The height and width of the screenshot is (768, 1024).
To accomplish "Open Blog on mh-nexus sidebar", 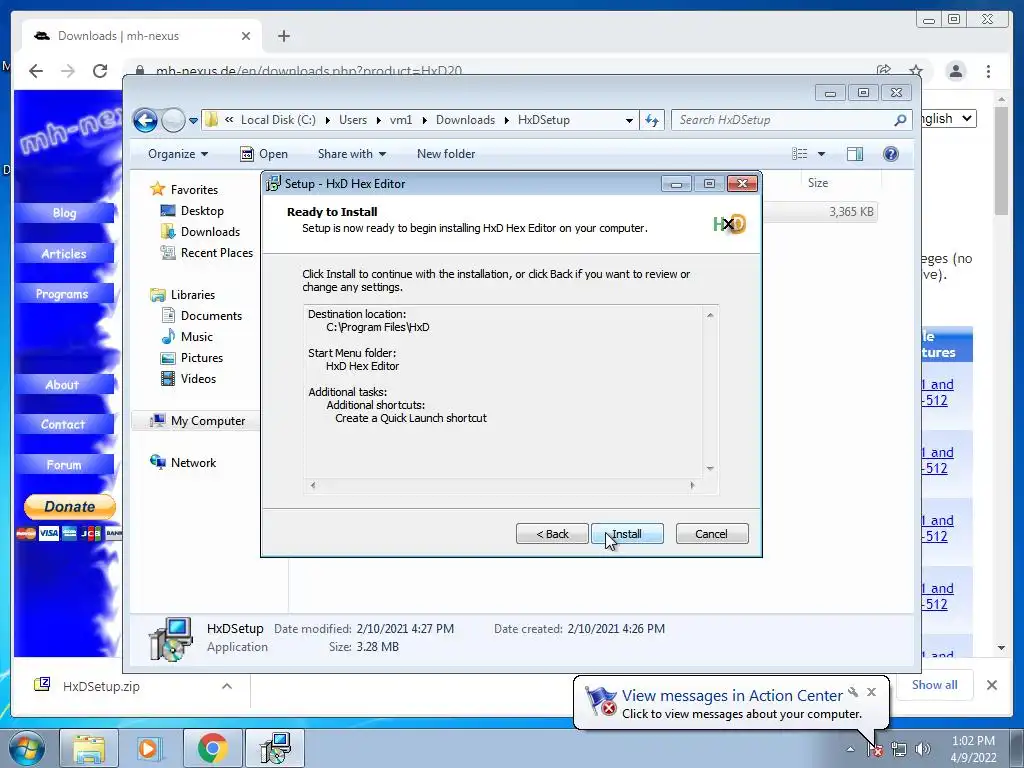I will (64, 213).
